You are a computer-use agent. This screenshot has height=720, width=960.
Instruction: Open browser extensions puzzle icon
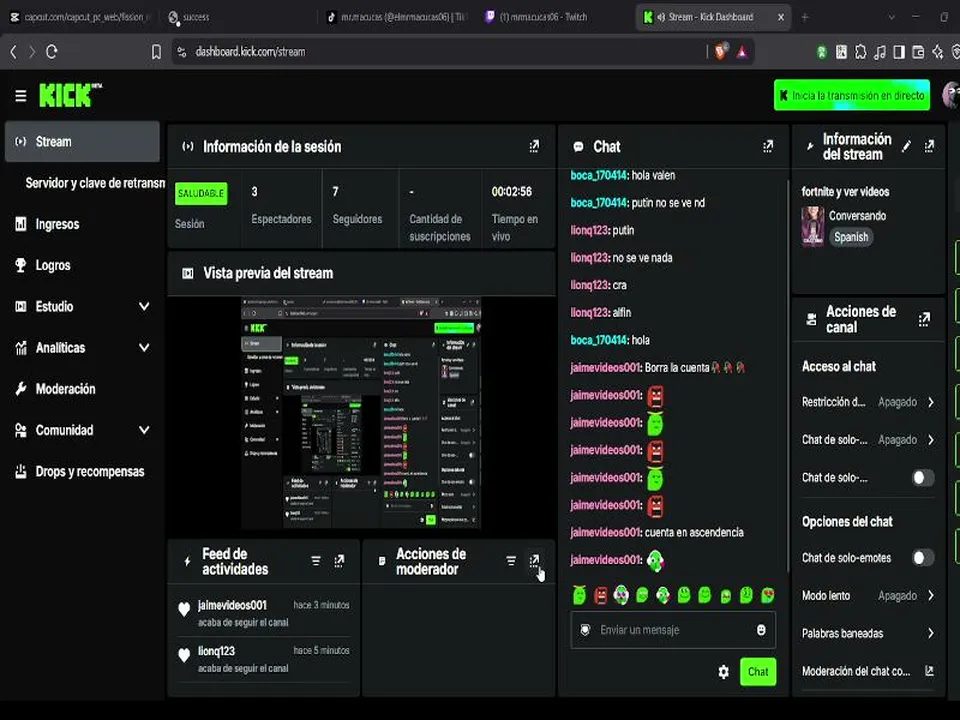click(x=860, y=52)
